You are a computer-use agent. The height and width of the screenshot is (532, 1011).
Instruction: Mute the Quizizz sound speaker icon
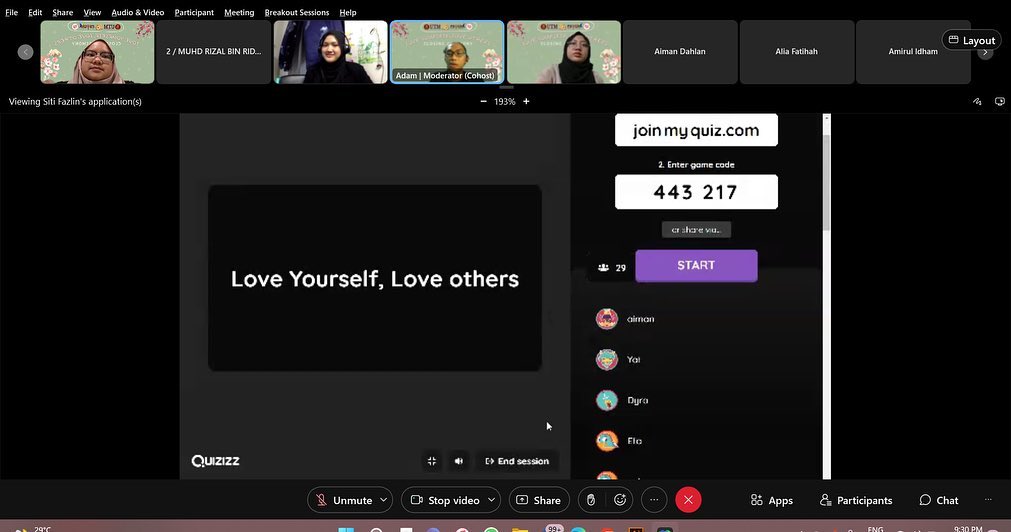459,461
